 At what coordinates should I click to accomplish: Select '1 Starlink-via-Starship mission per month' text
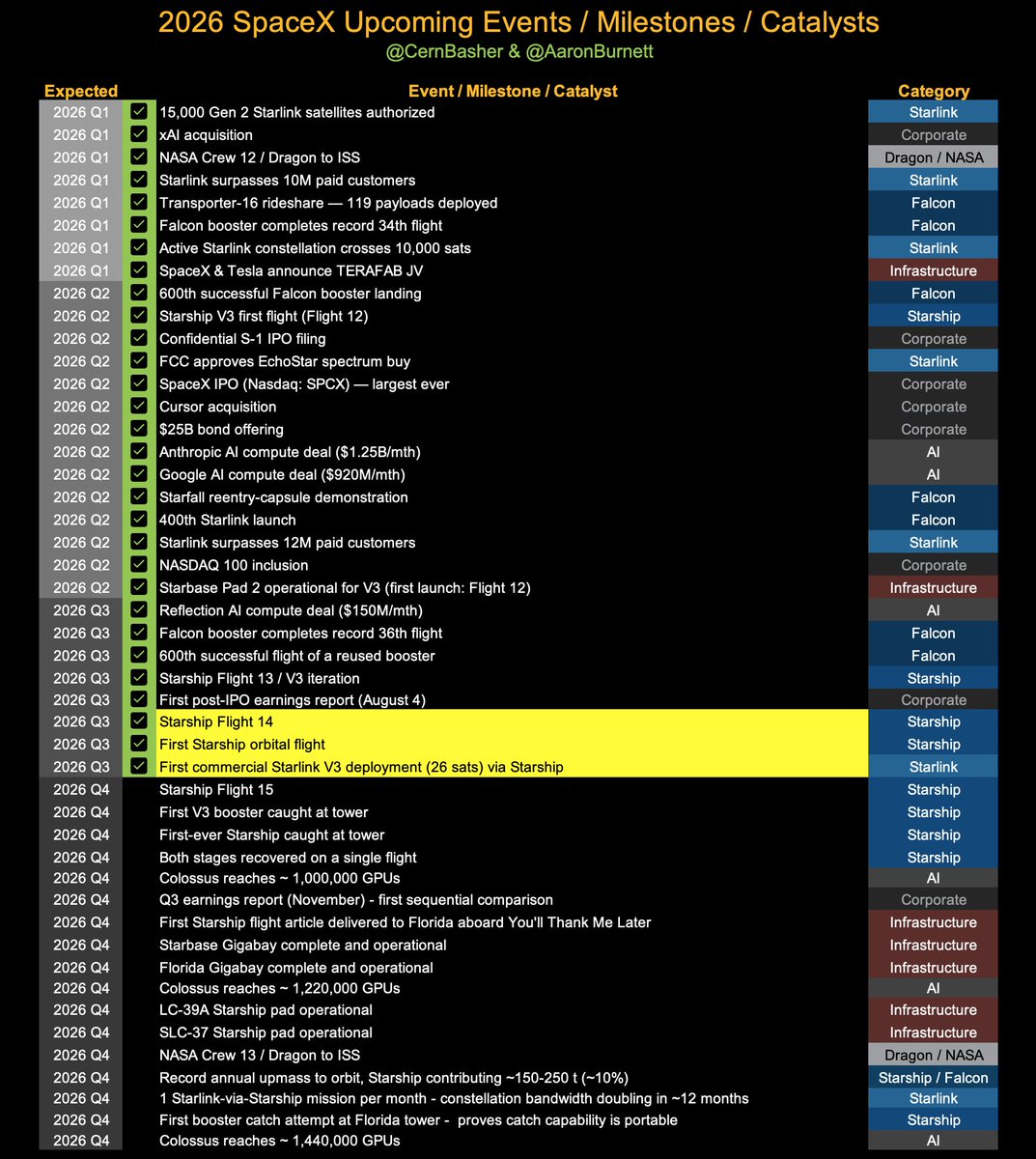point(454,1098)
